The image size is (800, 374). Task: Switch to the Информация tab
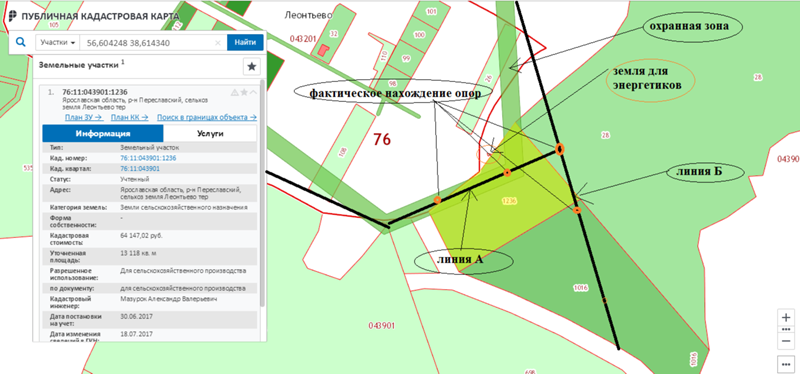point(103,134)
